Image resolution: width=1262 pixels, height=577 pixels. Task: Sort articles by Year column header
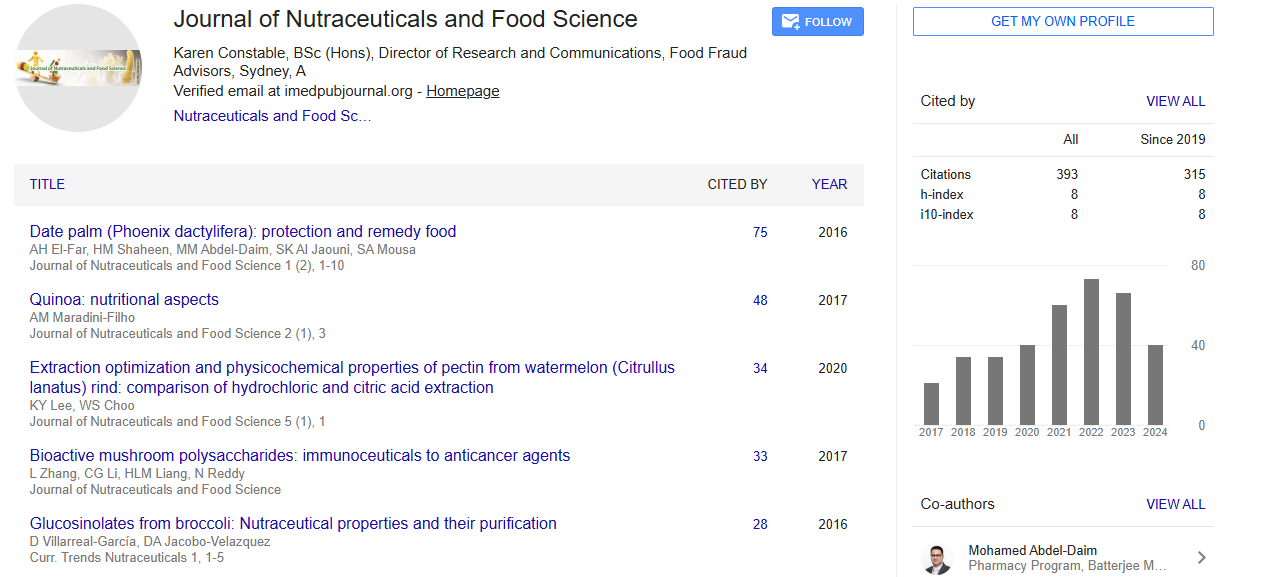[x=829, y=184]
